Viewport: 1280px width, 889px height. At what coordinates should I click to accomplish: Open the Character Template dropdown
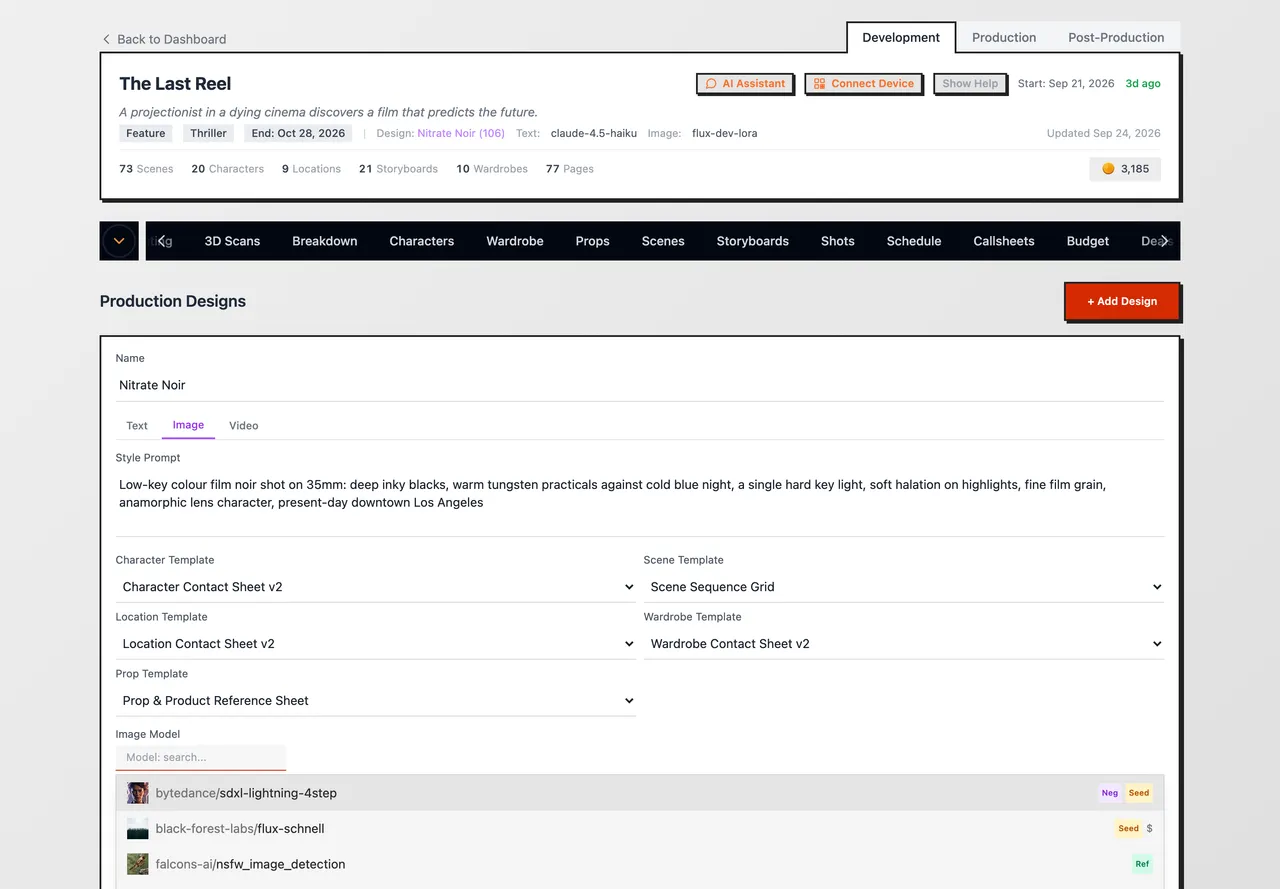pyautogui.click(x=376, y=587)
